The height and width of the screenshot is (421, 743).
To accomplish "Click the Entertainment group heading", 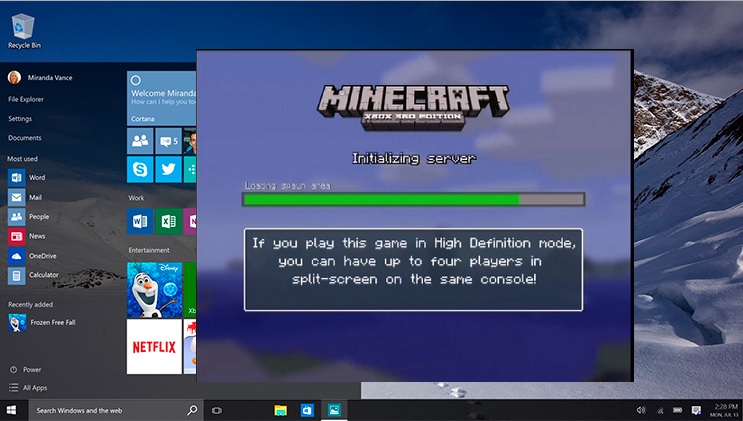I will click(149, 250).
